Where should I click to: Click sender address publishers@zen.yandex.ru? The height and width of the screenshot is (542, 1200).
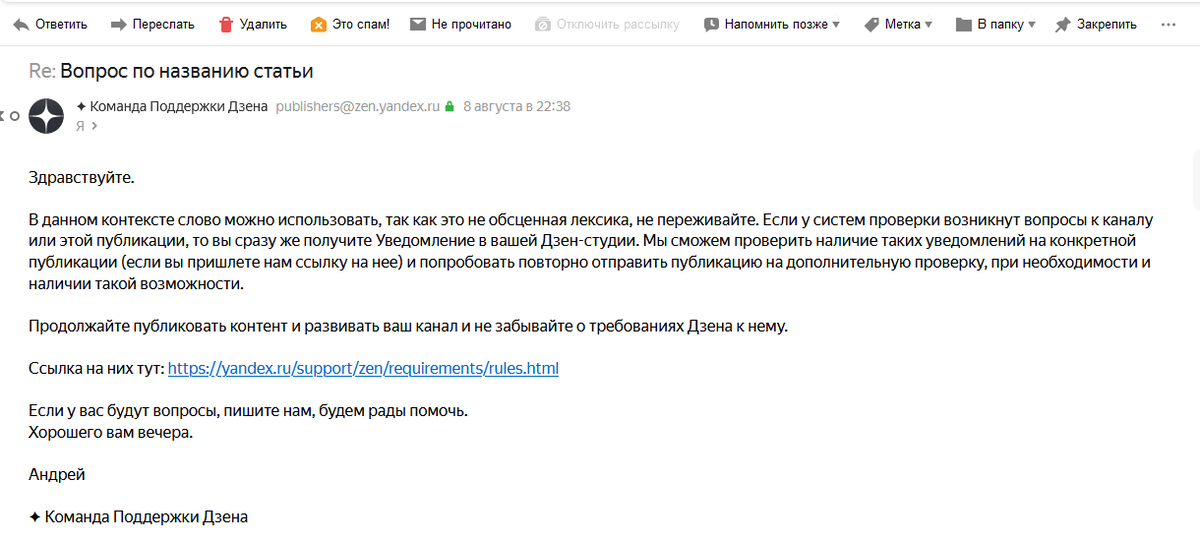click(358, 106)
